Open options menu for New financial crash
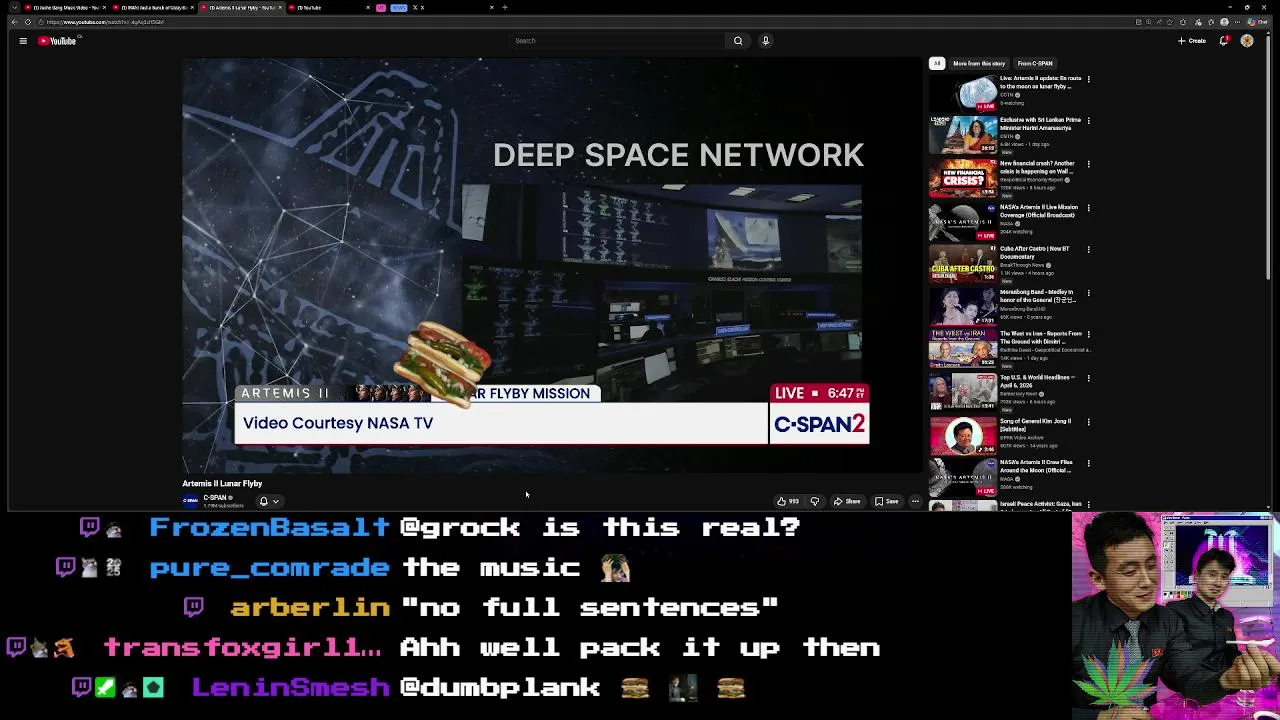This screenshot has height=720, width=1280. [1088, 164]
